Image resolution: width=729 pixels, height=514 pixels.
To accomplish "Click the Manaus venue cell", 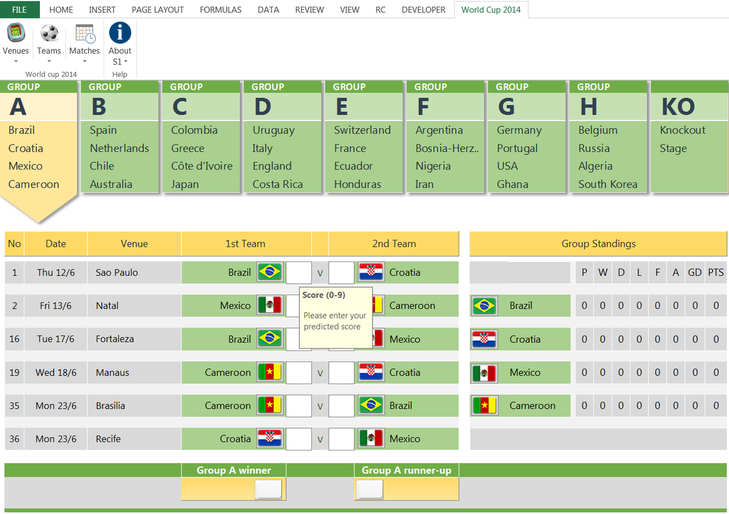I will 134,372.
